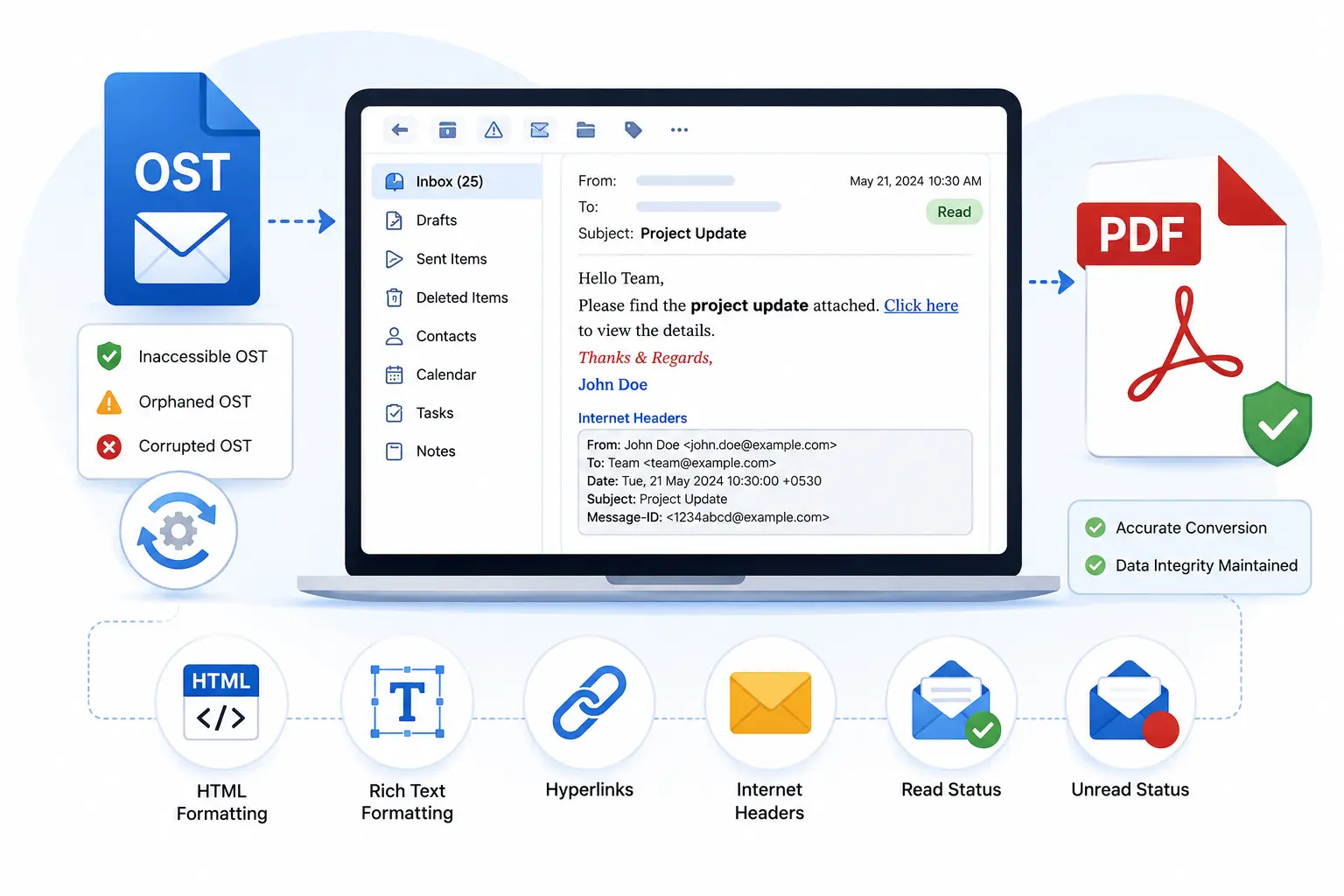Click the Accurate Conversion green check
The height and width of the screenshot is (896, 1344).
[1095, 528]
